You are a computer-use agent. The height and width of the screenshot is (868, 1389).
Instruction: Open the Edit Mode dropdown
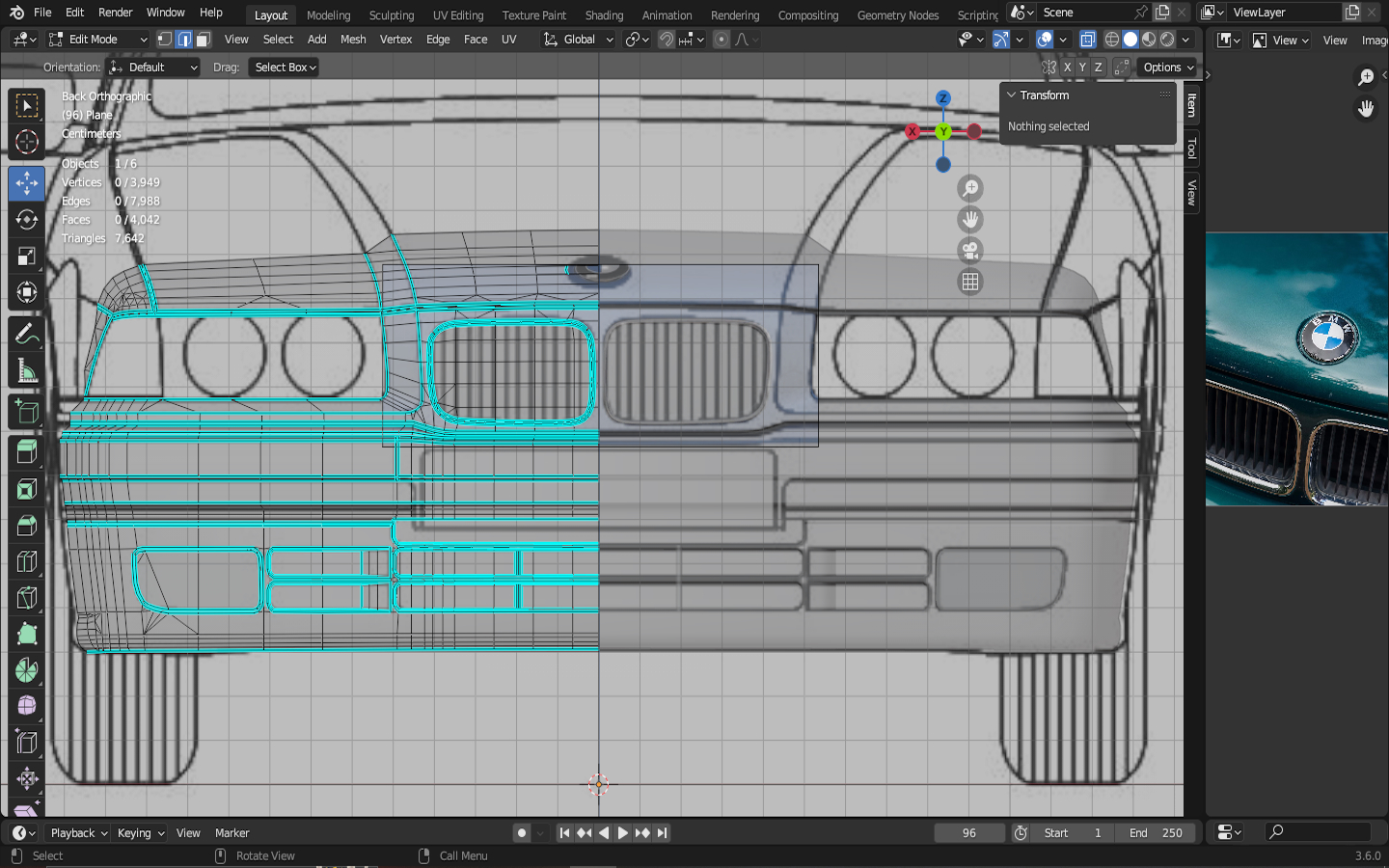[98, 40]
